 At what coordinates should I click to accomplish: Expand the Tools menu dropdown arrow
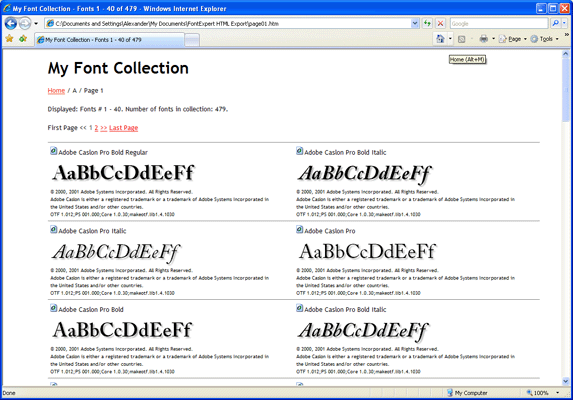click(x=557, y=39)
